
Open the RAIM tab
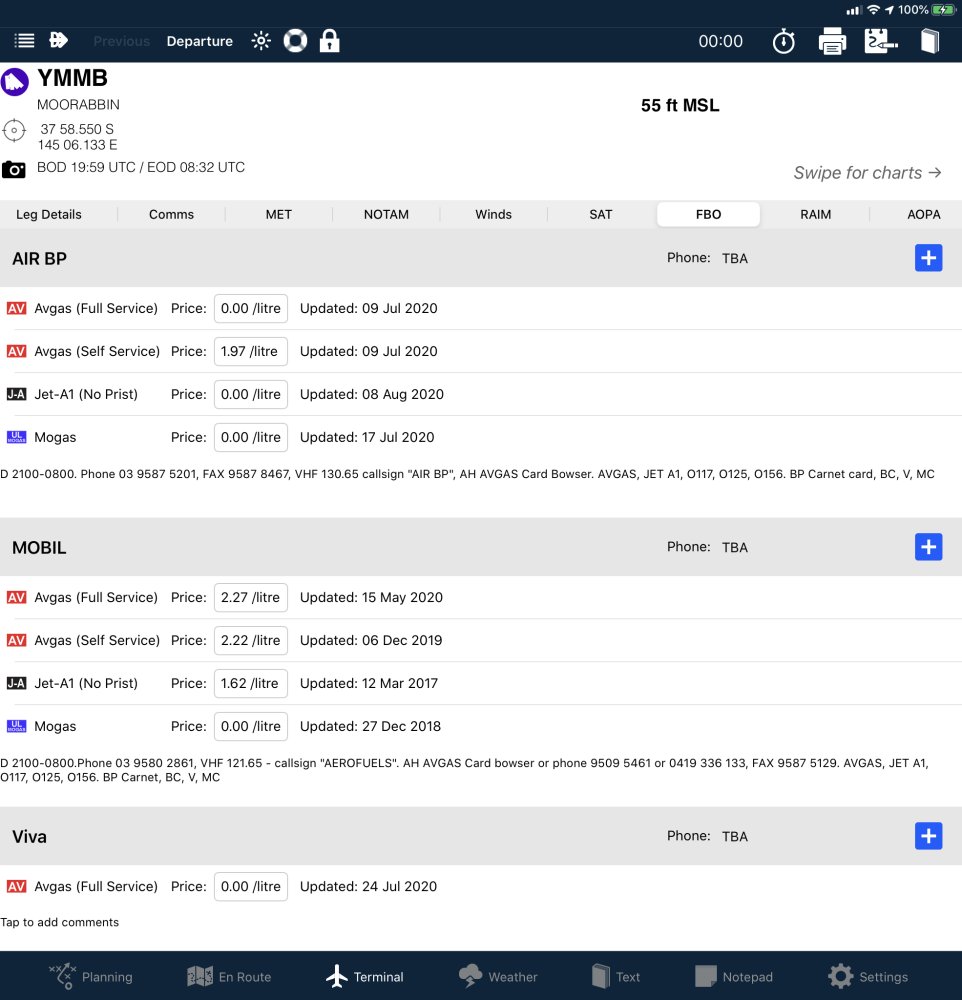coord(815,214)
